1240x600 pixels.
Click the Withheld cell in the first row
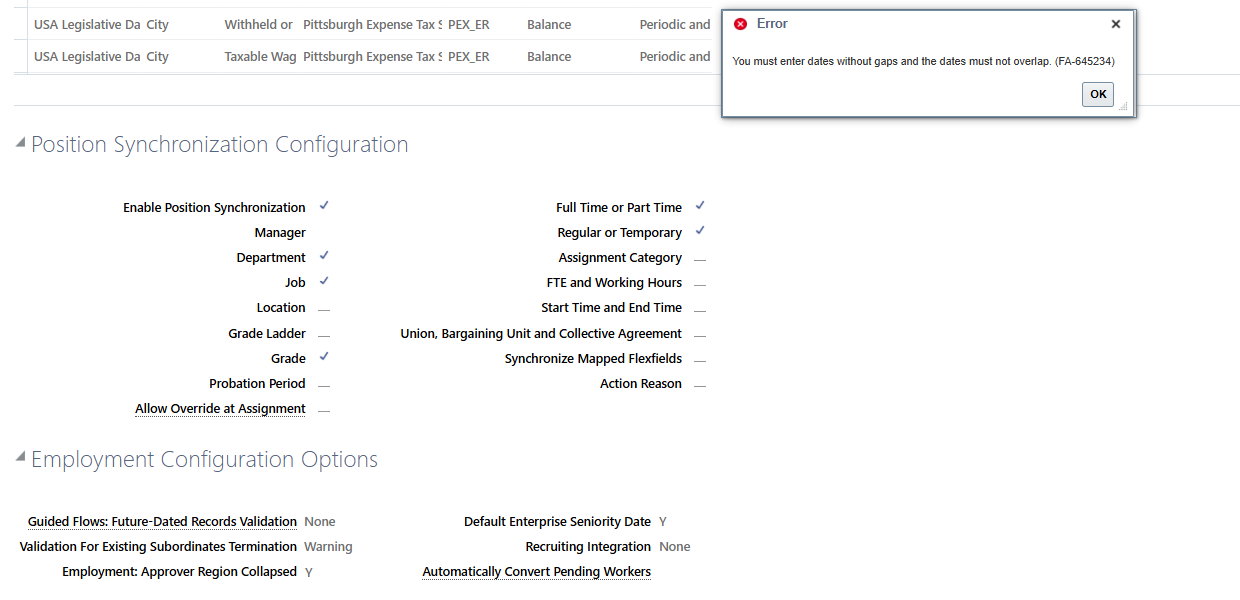coord(258,24)
